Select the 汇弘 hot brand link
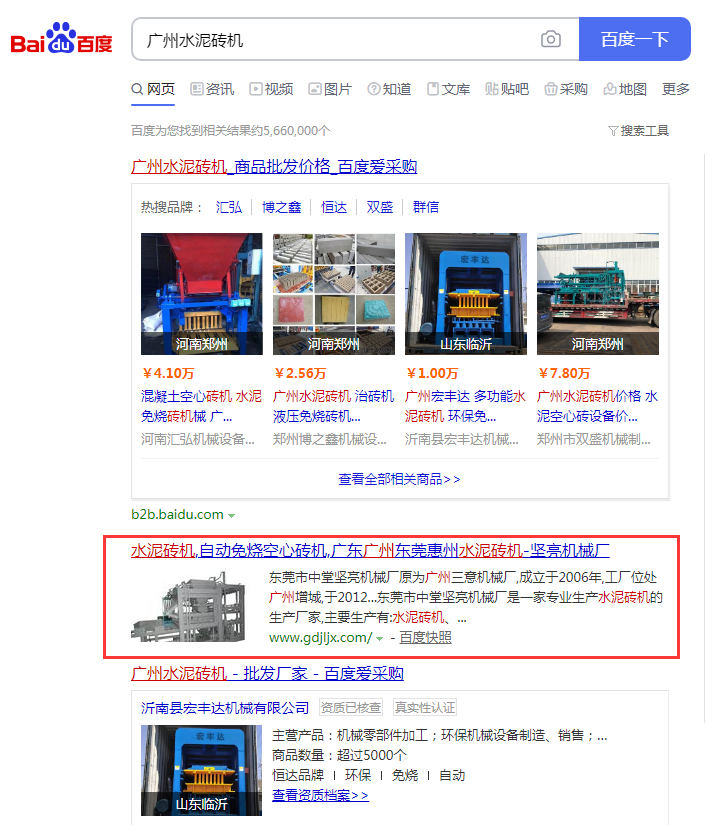The image size is (708, 825). click(229, 207)
